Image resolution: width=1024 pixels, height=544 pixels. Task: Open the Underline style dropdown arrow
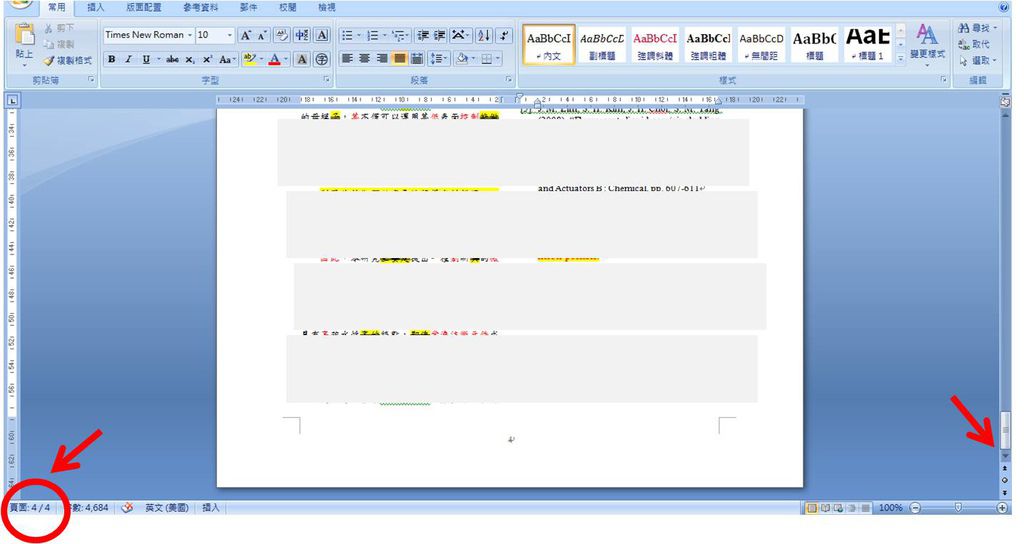[x=158, y=59]
